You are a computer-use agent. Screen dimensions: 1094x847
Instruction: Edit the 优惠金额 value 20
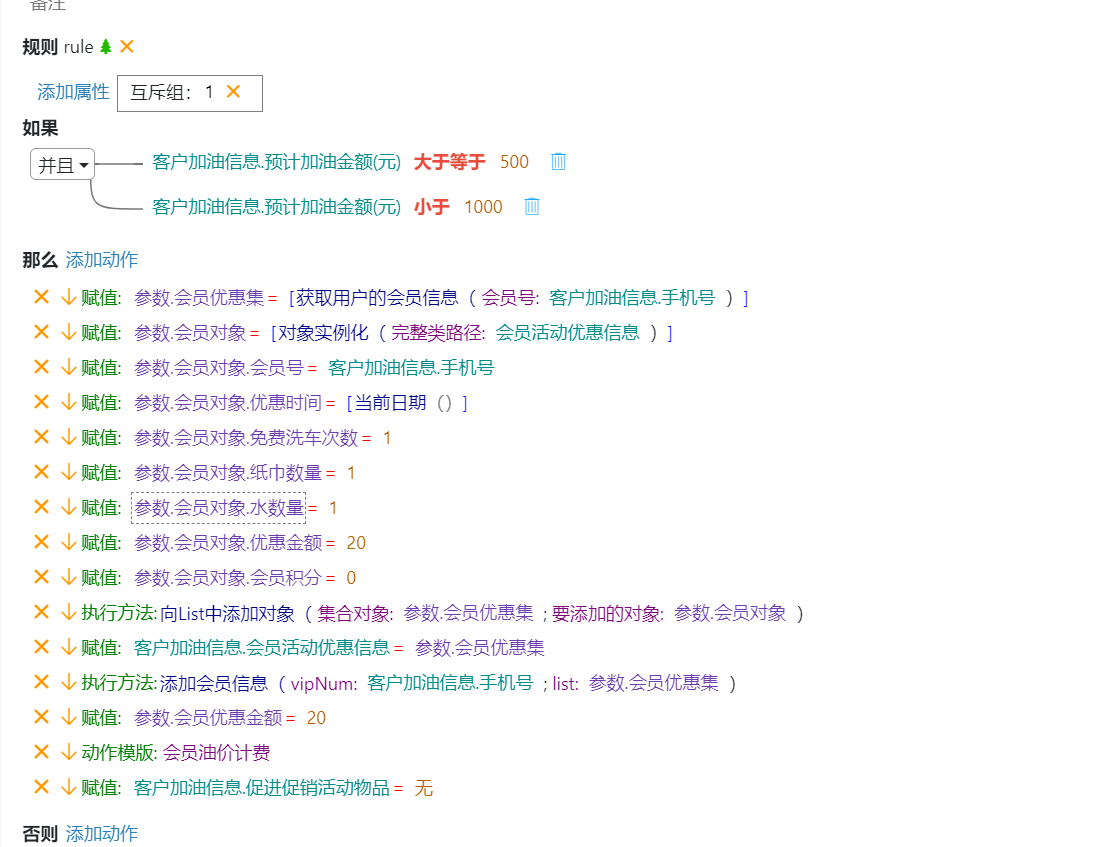[356, 543]
